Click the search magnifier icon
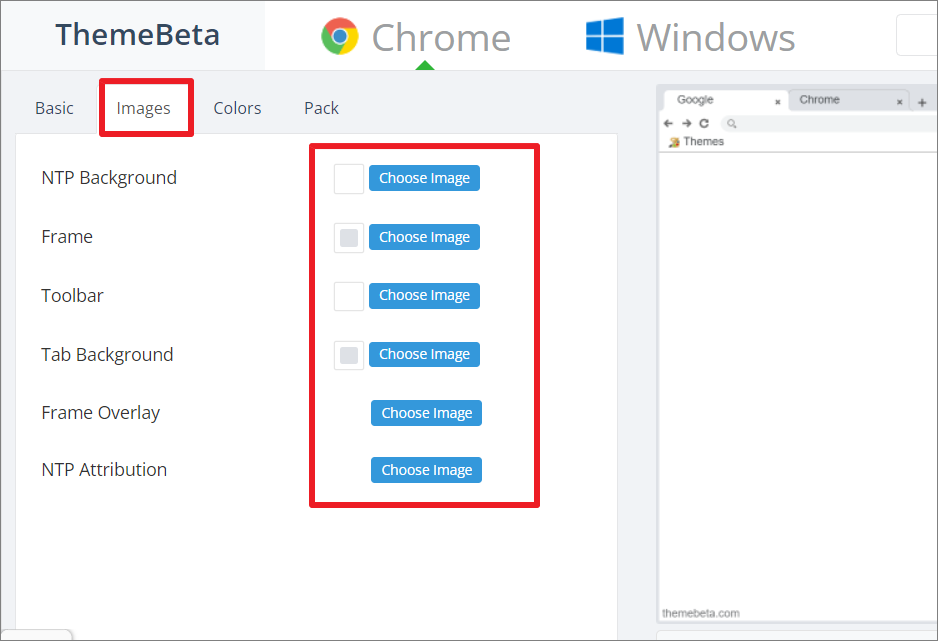Image resolution: width=938 pixels, height=641 pixels. point(732,124)
